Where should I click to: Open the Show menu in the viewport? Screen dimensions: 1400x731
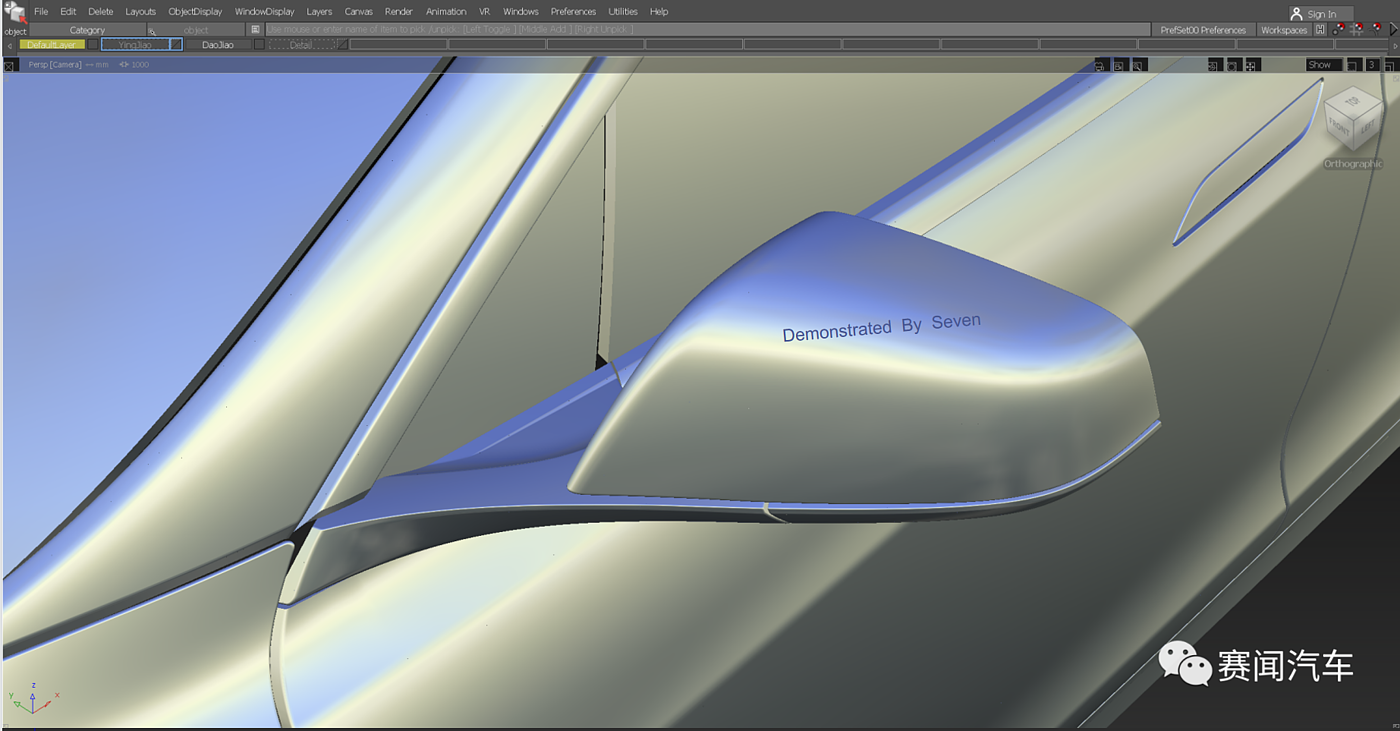click(1323, 65)
